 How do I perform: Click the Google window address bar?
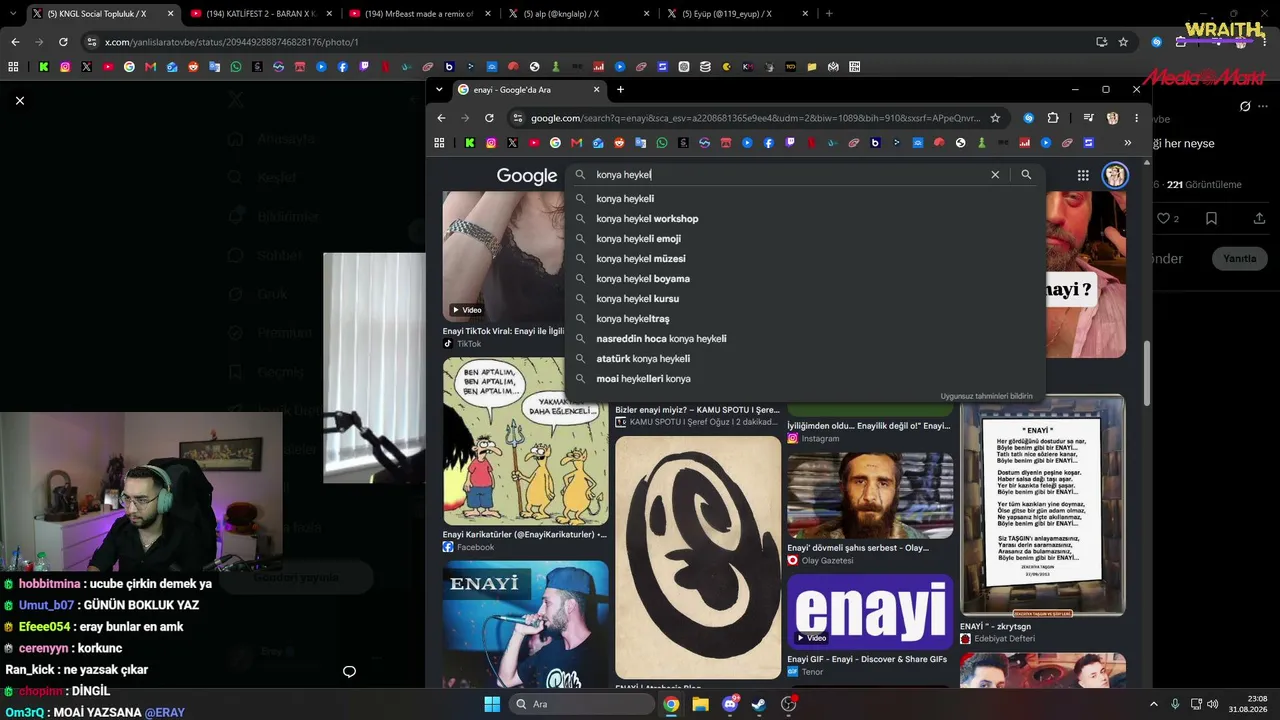(x=755, y=118)
